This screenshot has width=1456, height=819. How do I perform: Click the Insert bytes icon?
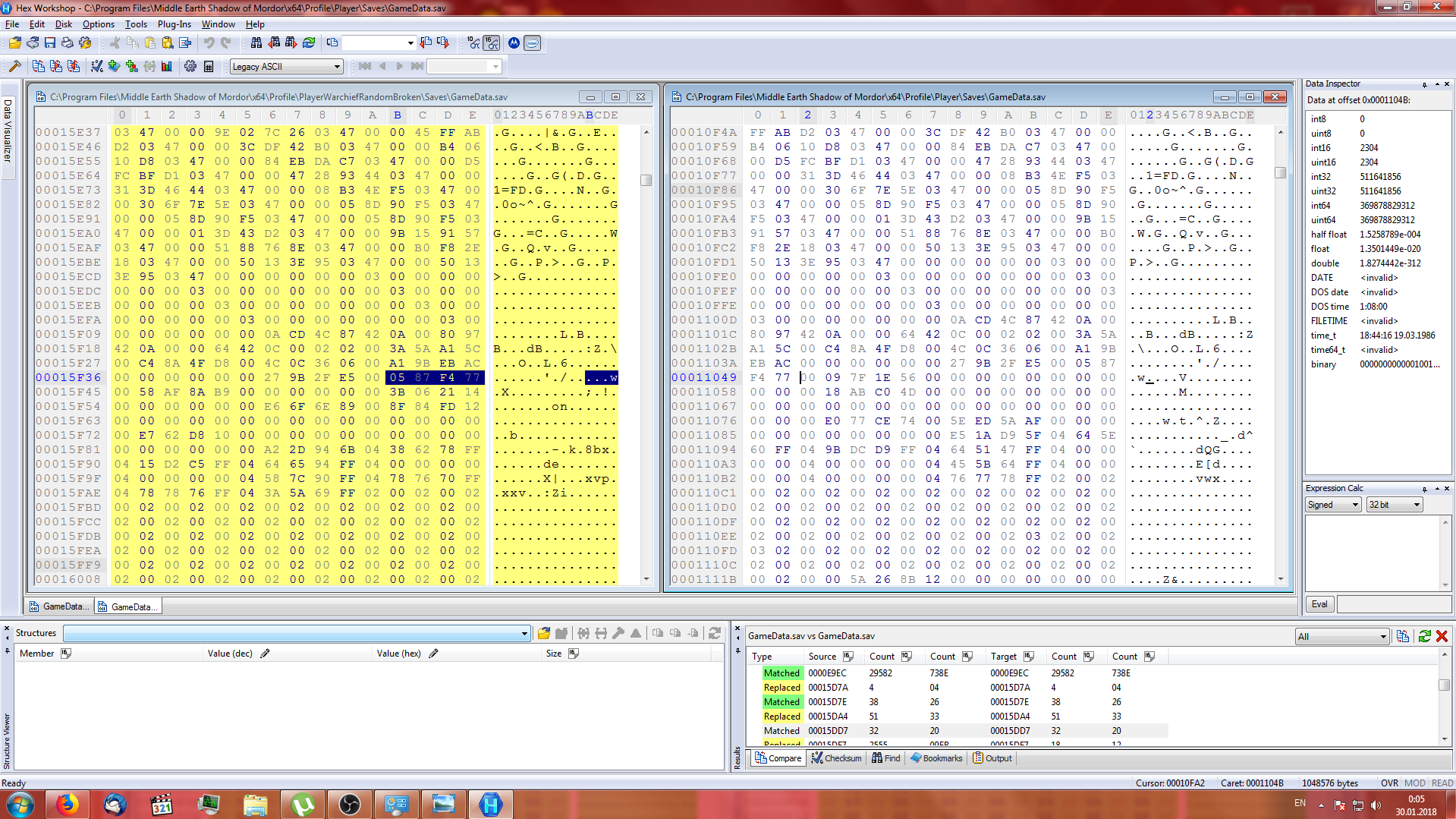184,43
